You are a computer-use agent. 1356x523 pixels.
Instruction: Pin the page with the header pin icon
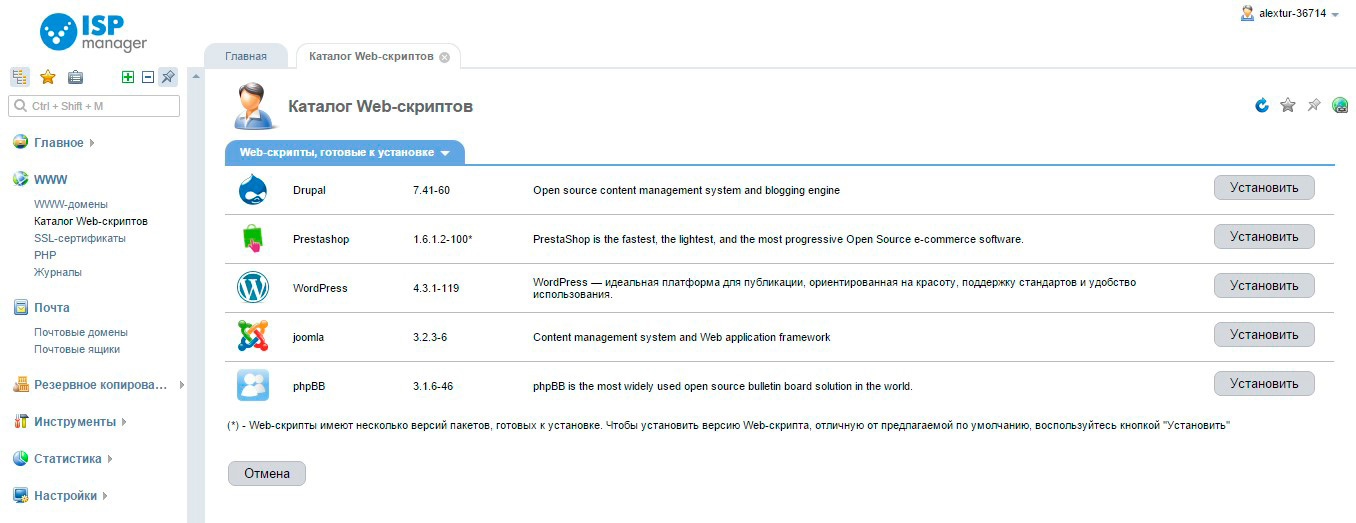click(x=1314, y=105)
